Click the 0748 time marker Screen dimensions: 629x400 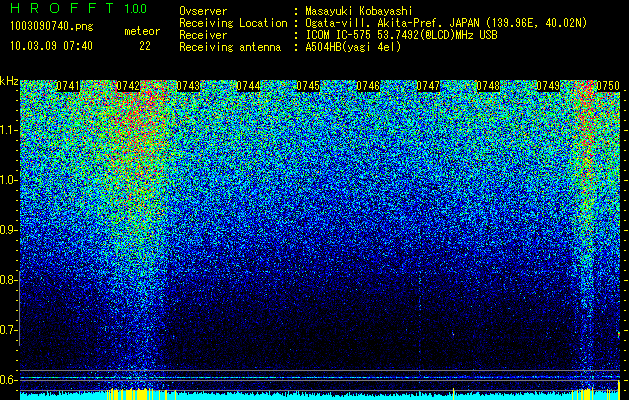click(488, 86)
